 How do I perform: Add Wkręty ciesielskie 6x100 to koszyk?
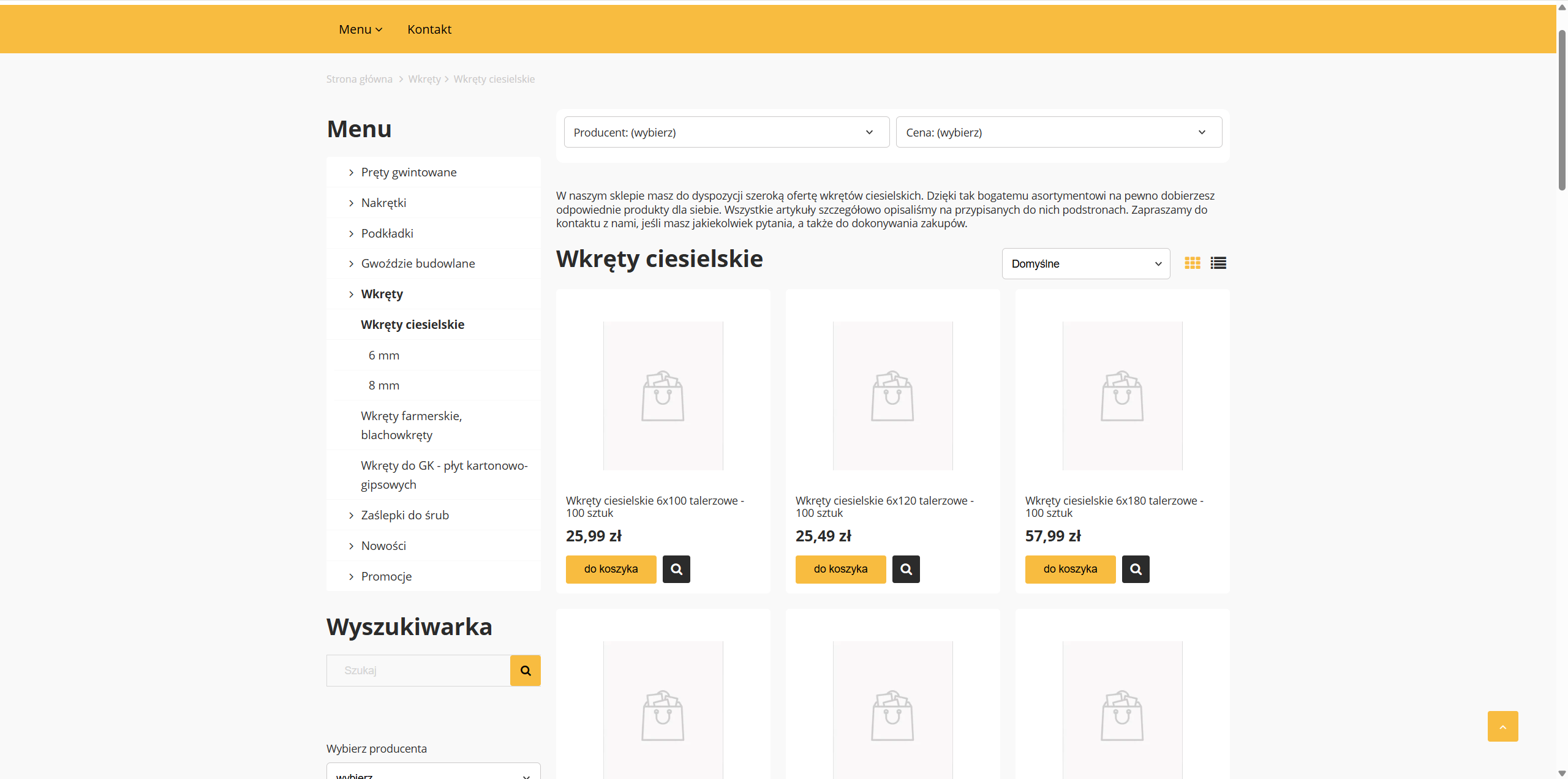(610, 569)
